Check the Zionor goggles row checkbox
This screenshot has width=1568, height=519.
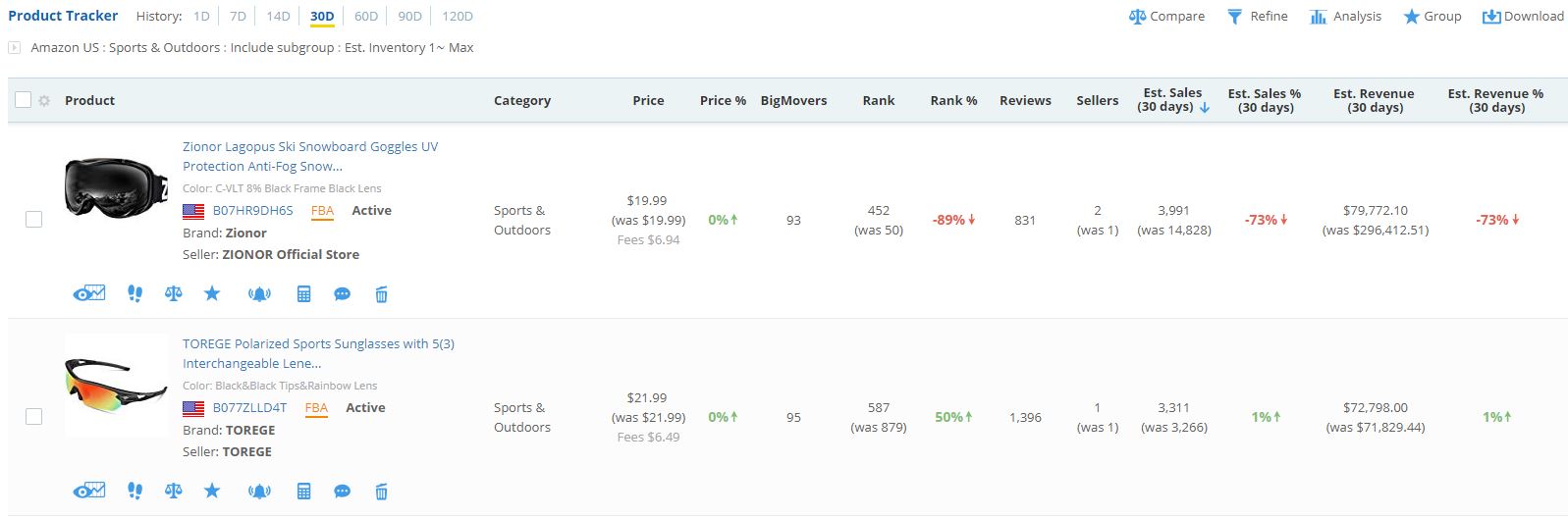coord(33,219)
